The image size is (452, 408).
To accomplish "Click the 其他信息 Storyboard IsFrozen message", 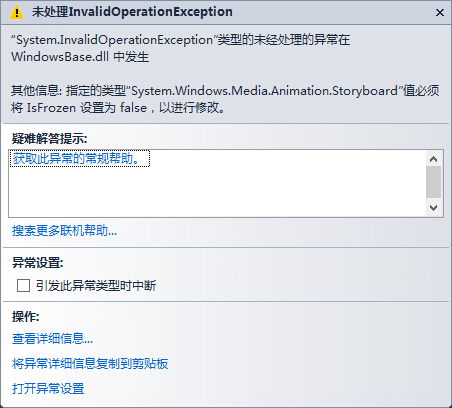I will 225,99.
